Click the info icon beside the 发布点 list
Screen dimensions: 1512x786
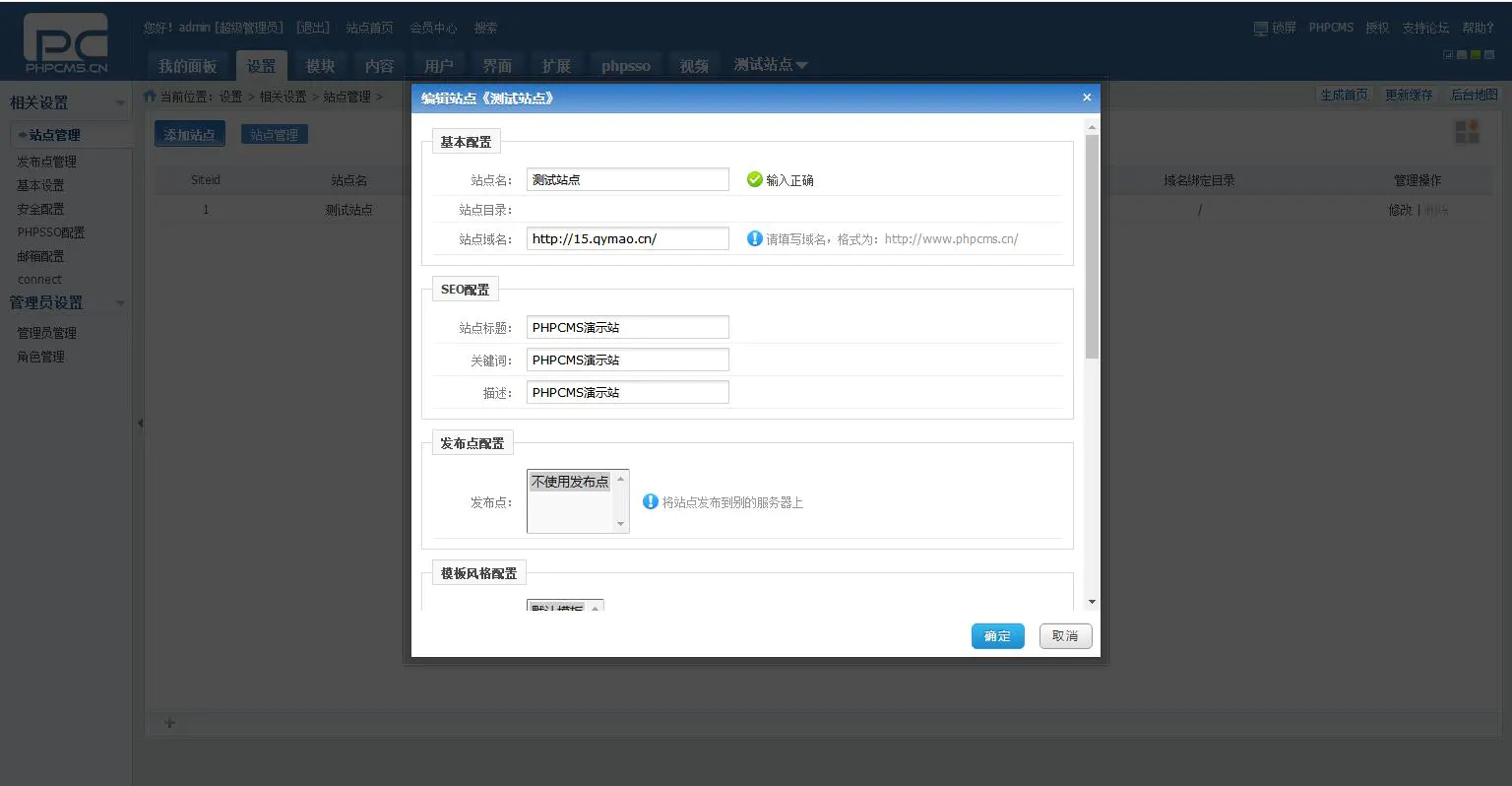[650, 502]
